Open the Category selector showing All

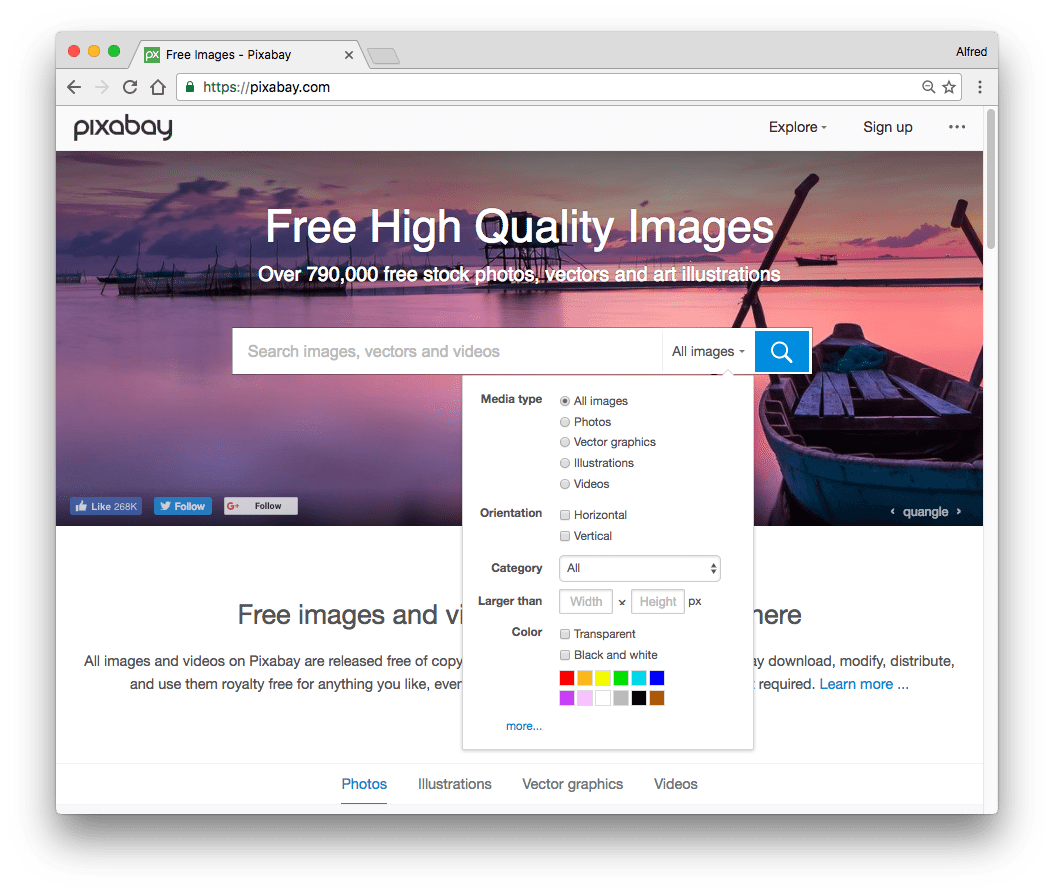coord(640,568)
